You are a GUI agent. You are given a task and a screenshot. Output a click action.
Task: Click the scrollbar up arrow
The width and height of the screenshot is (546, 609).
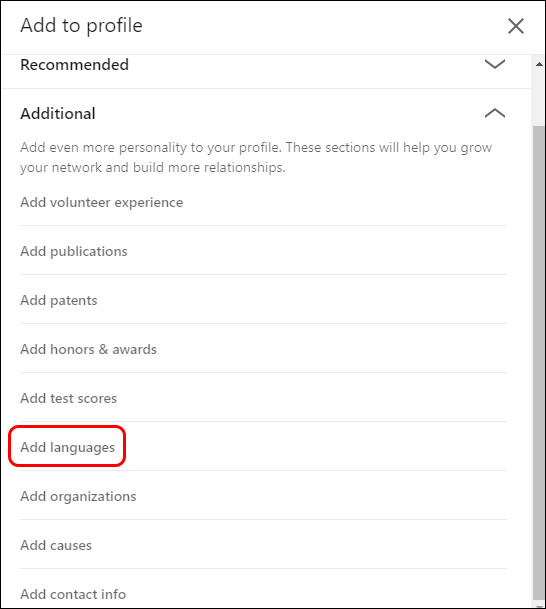pos(539,64)
